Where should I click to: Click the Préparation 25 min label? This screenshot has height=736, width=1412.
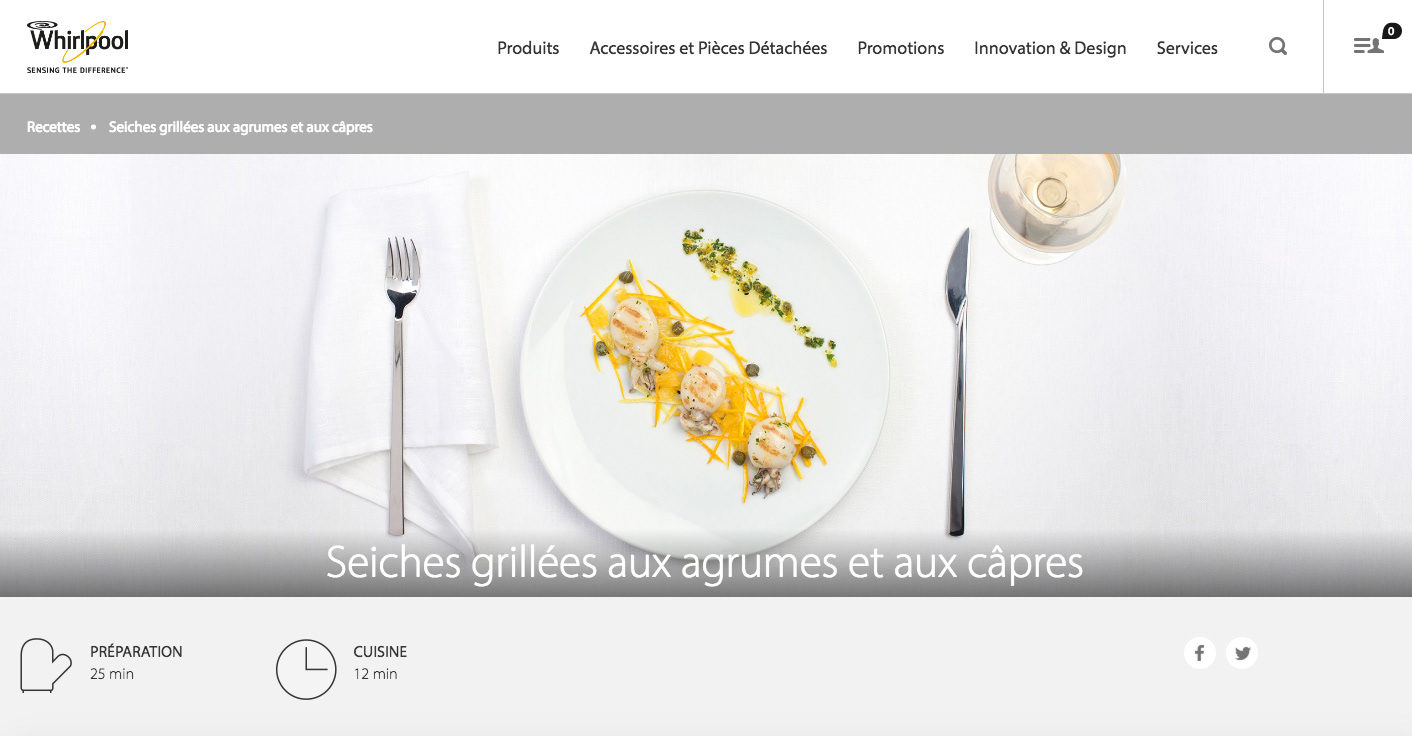[136, 662]
